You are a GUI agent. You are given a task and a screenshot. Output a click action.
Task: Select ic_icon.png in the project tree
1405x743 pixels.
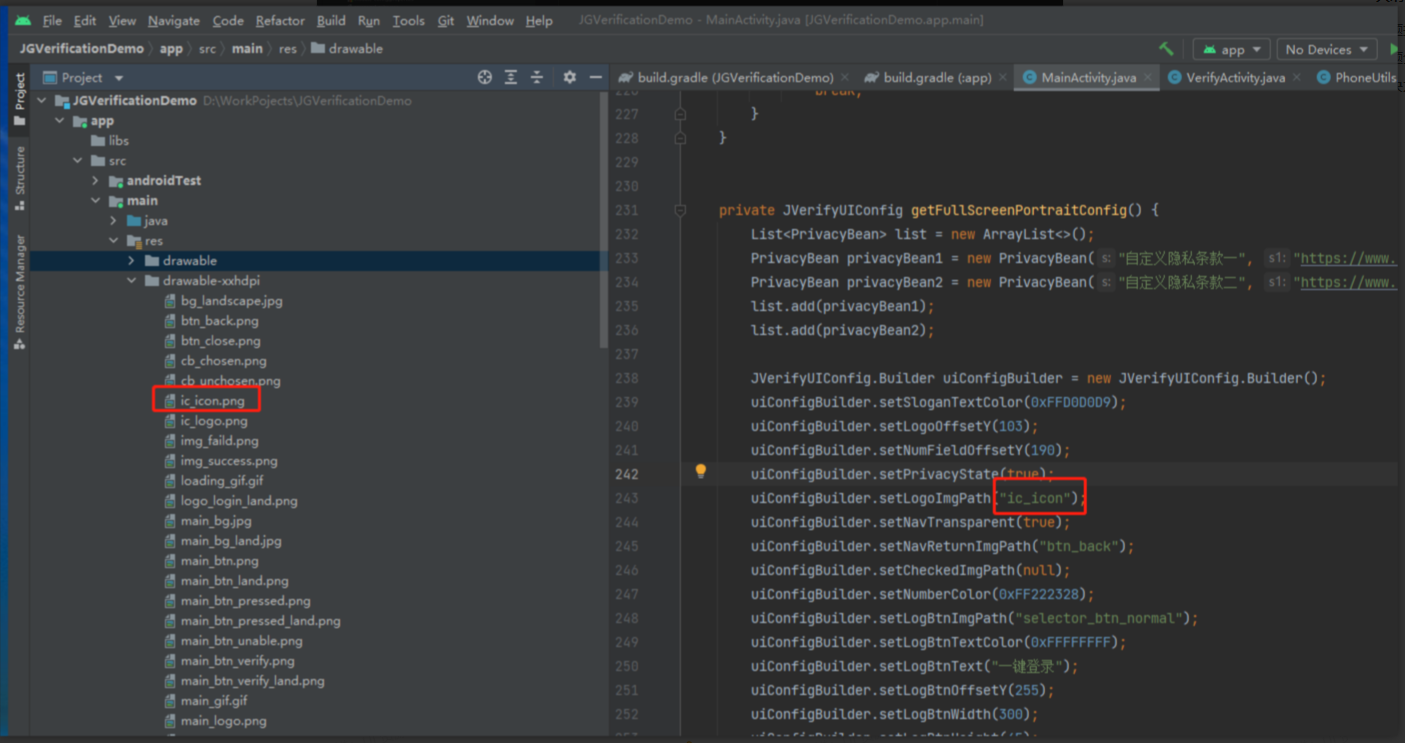click(212, 401)
